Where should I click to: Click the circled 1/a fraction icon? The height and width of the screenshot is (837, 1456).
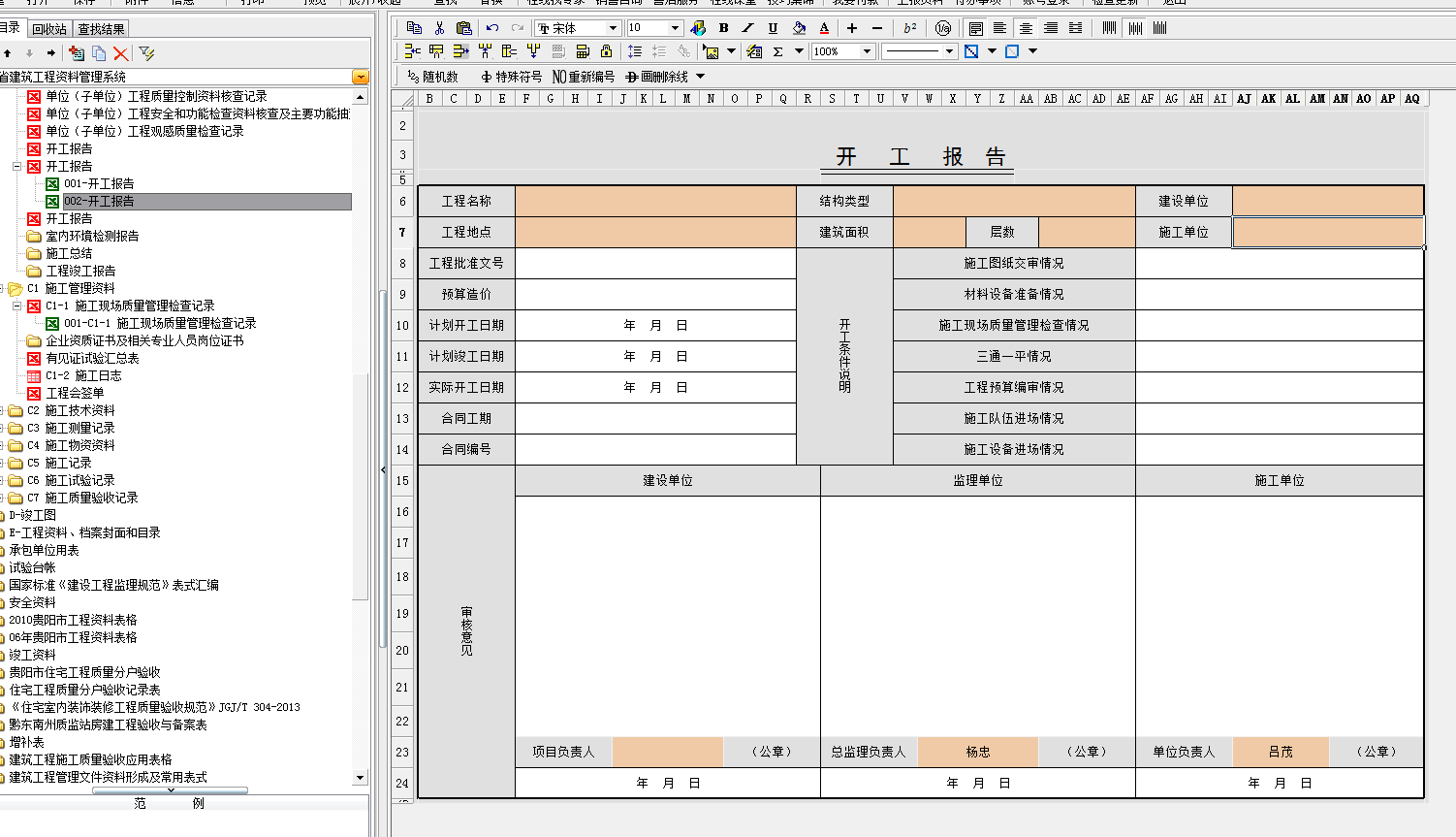click(943, 28)
